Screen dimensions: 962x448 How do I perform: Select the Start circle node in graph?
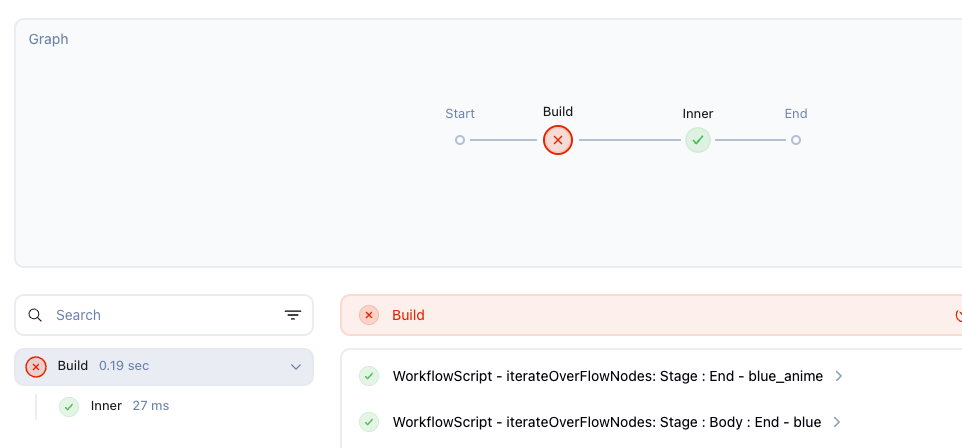pyautogui.click(x=460, y=140)
